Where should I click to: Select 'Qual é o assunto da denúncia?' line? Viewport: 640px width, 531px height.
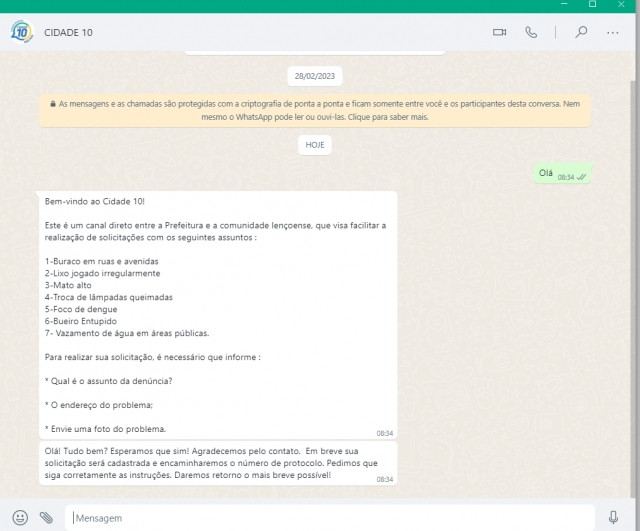pos(109,381)
